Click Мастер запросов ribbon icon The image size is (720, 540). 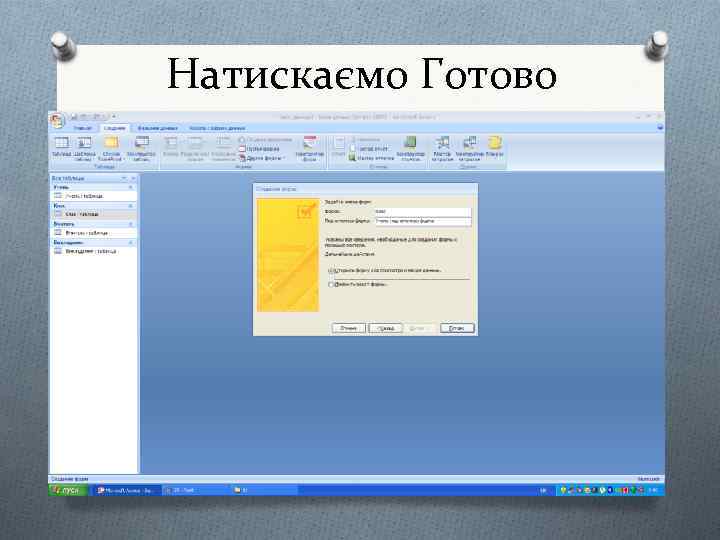442,149
